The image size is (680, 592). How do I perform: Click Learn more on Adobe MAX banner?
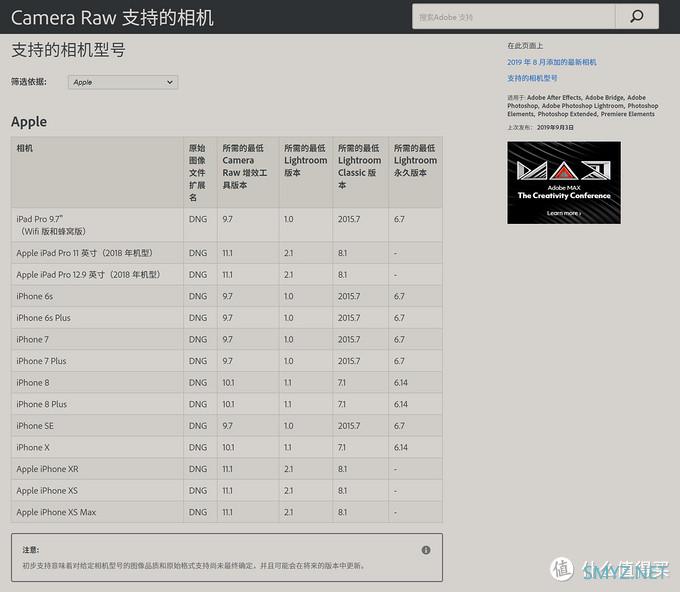(x=563, y=213)
